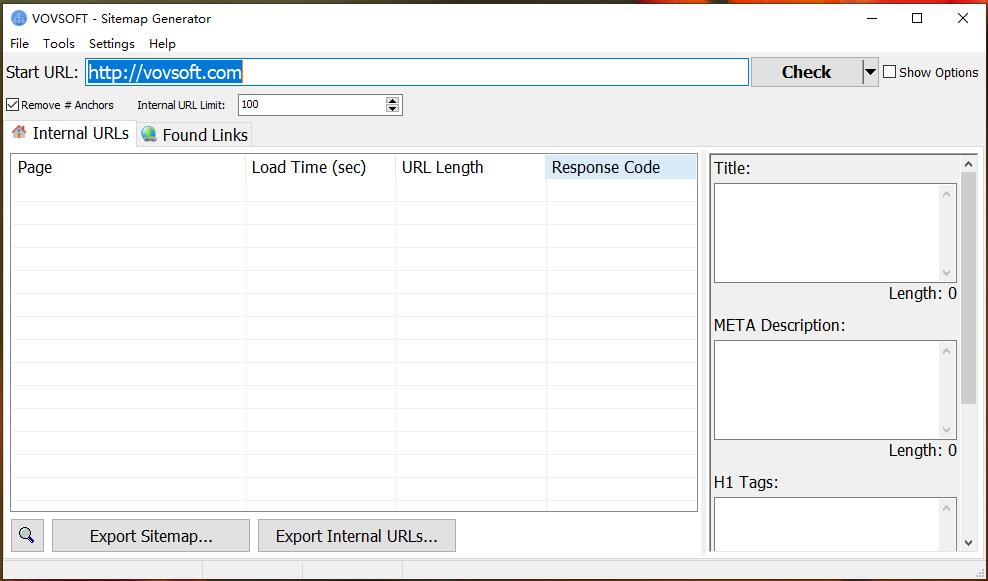Minimize the Sitemap Generator window

tap(872, 18)
